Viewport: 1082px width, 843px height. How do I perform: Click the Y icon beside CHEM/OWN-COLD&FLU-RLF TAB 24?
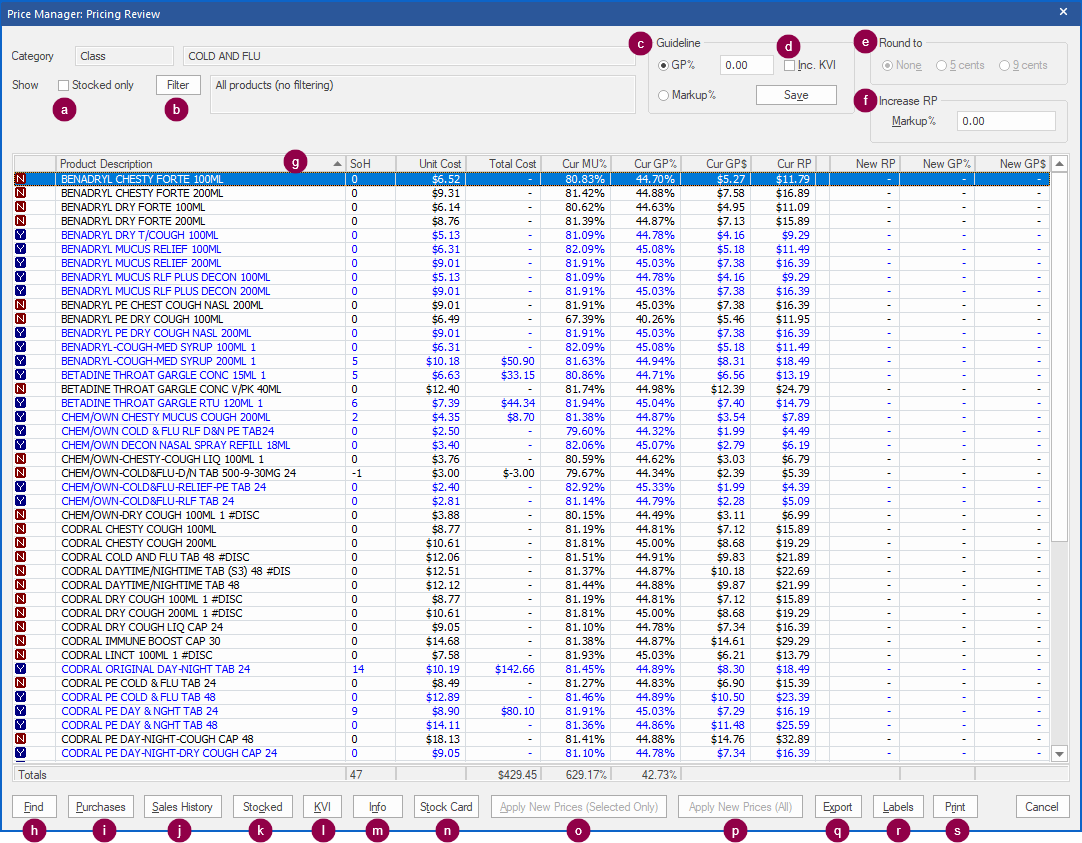(x=20, y=501)
